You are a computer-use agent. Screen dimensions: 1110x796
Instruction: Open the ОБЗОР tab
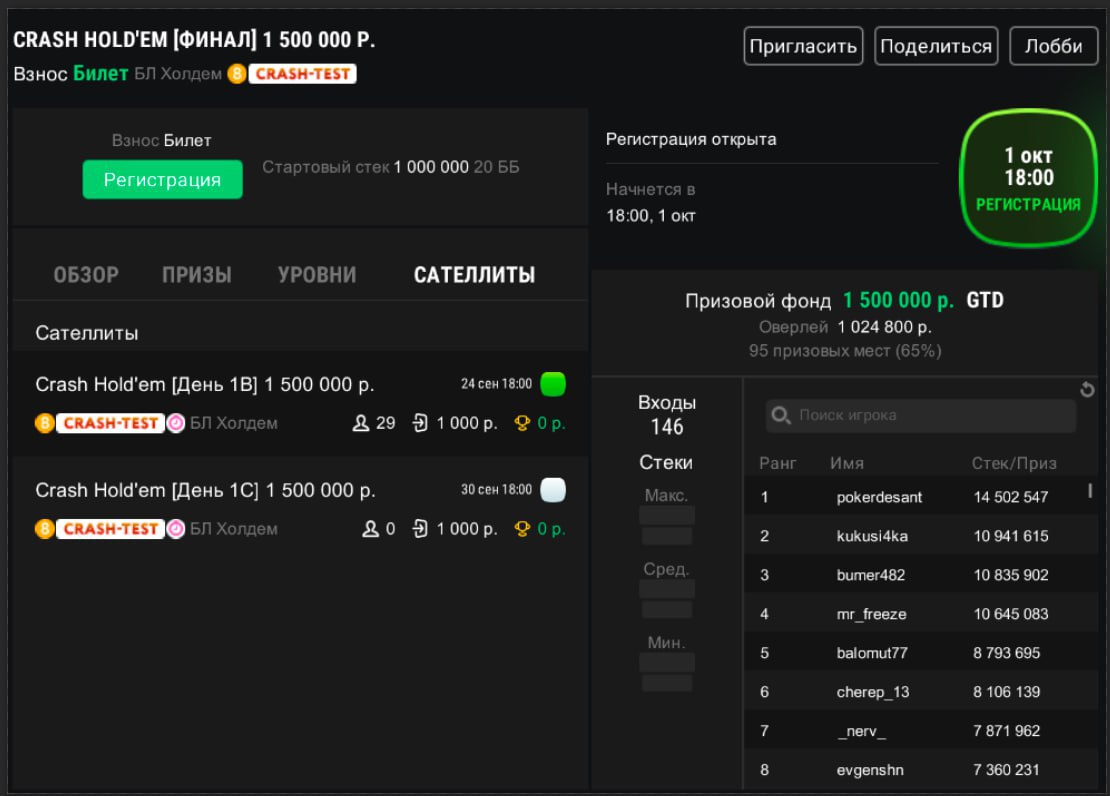click(86, 275)
